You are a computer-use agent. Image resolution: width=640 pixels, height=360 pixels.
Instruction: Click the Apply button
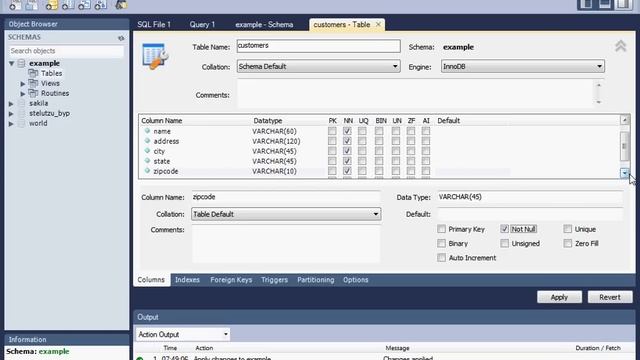(x=559, y=297)
